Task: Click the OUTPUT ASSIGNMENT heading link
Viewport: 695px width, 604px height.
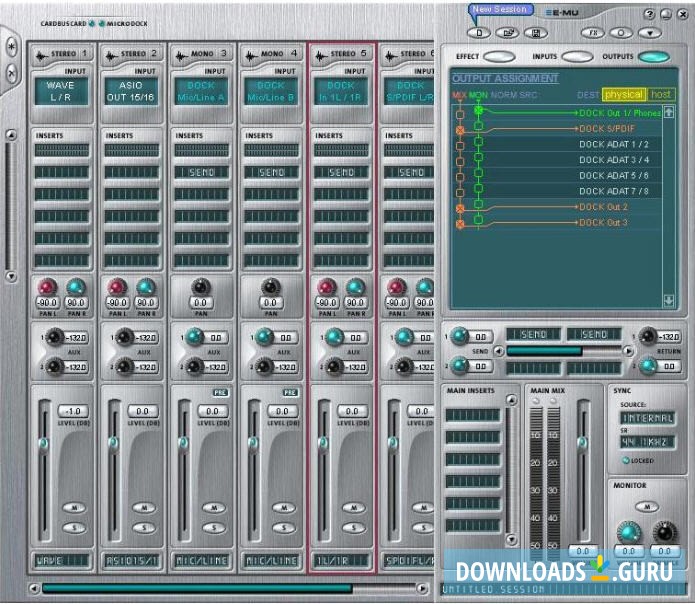Action: point(505,78)
